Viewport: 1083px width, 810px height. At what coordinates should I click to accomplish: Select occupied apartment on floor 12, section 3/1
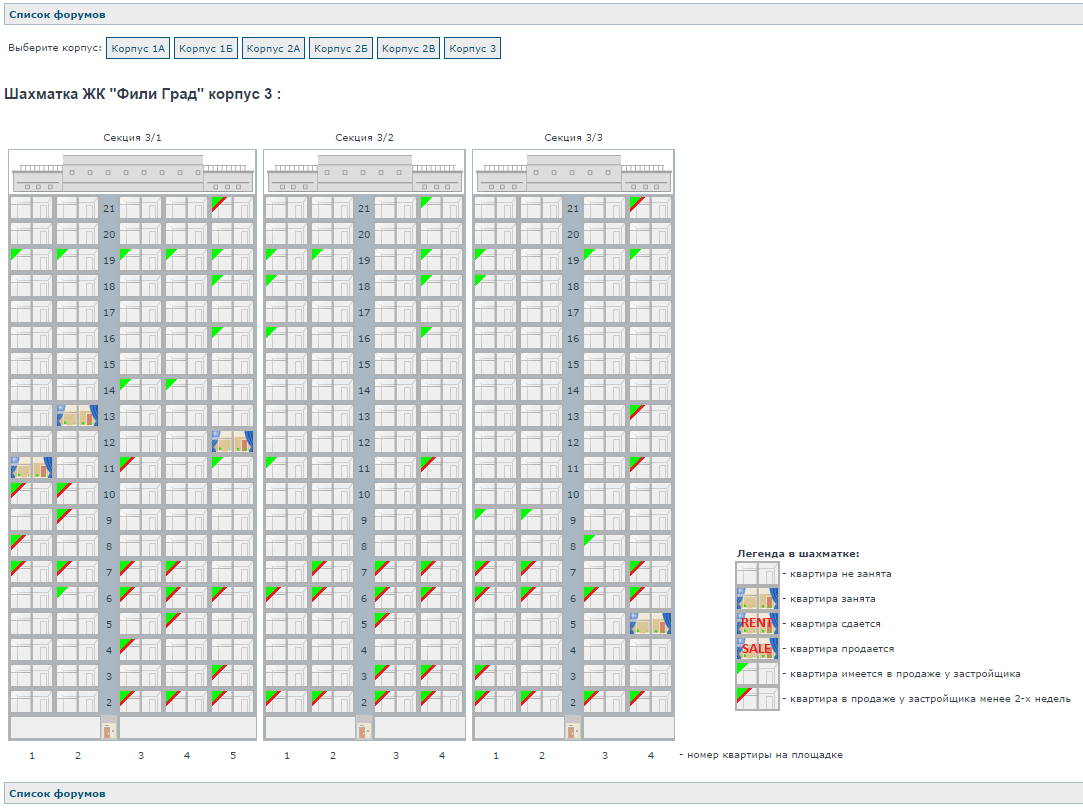click(x=232, y=442)
